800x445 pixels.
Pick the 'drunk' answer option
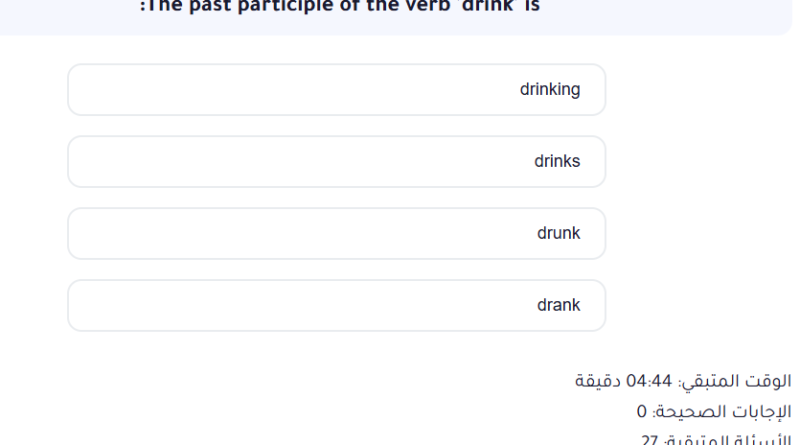coord(337,234)
